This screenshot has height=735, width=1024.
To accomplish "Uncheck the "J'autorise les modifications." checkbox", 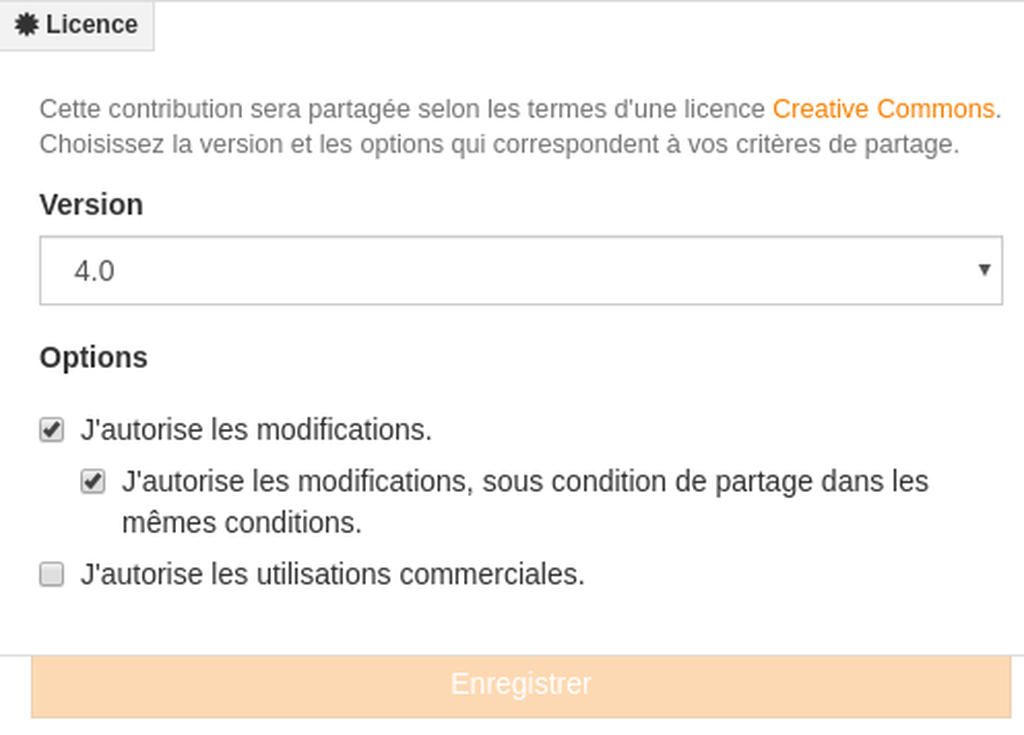I will 52,430.
